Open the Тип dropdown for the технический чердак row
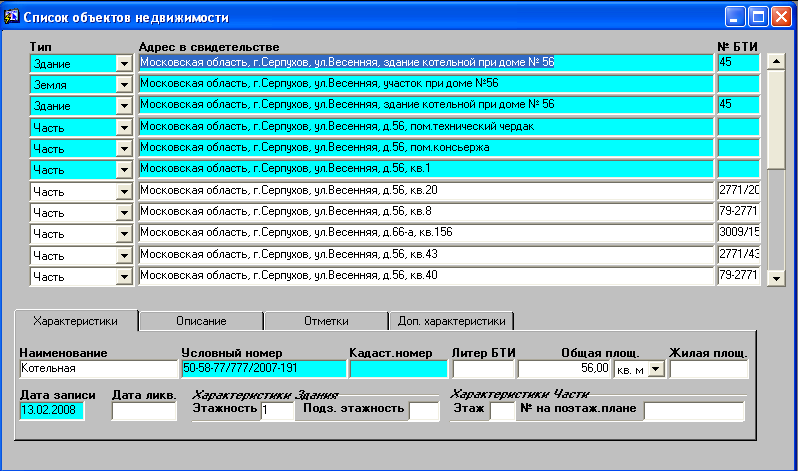The width and height of the screenshot is (798, 471). 124,127
